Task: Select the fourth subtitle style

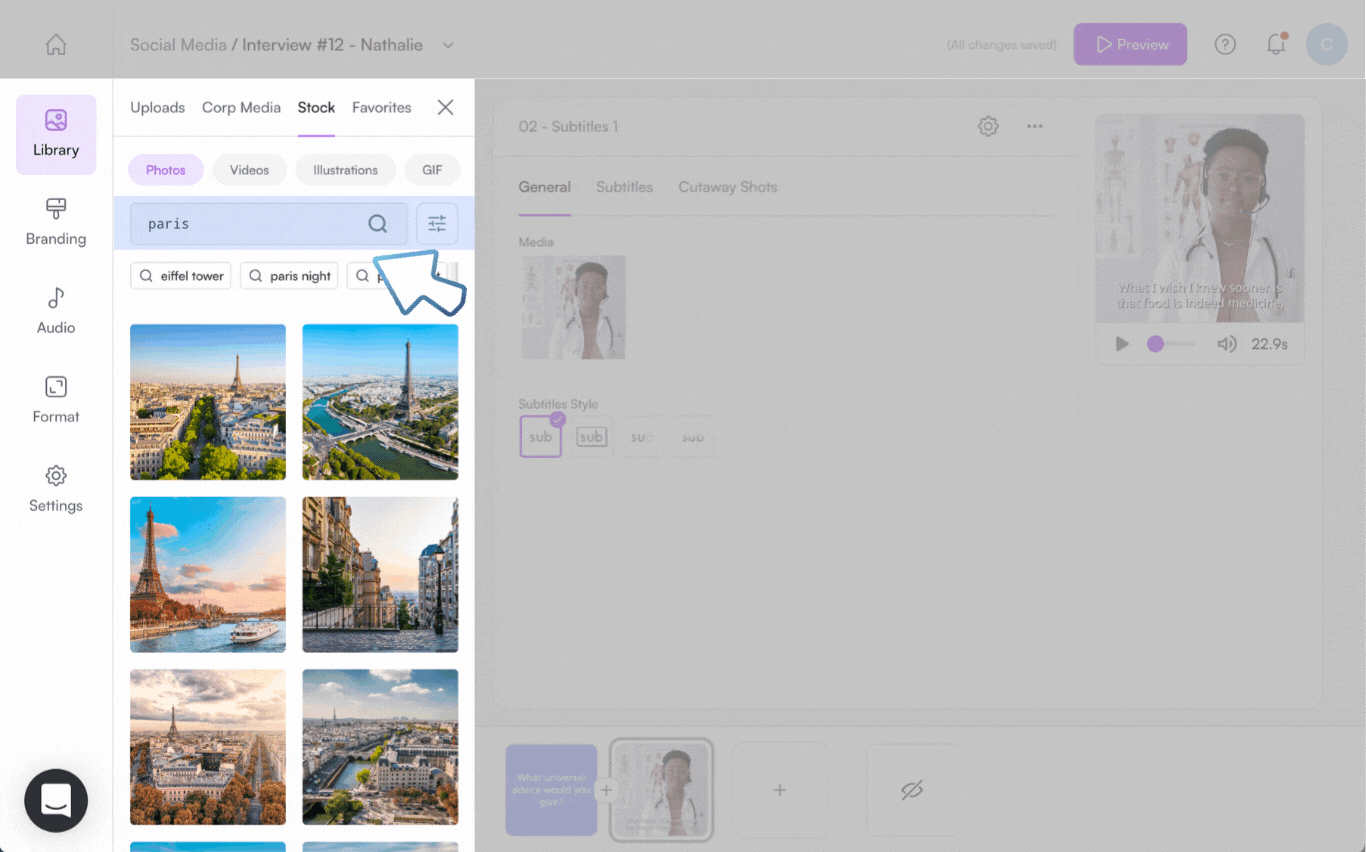Action: [x=693, y=437]
